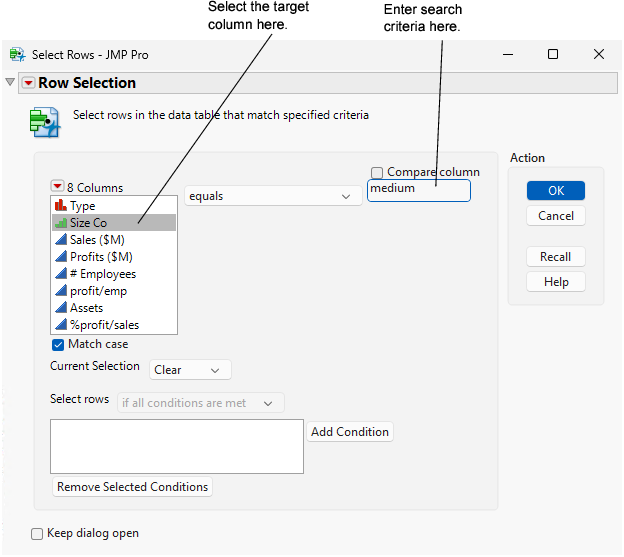The image size is (624, 557).
Task: Click the large row selection illustration icon
Action: coord(45,122)
